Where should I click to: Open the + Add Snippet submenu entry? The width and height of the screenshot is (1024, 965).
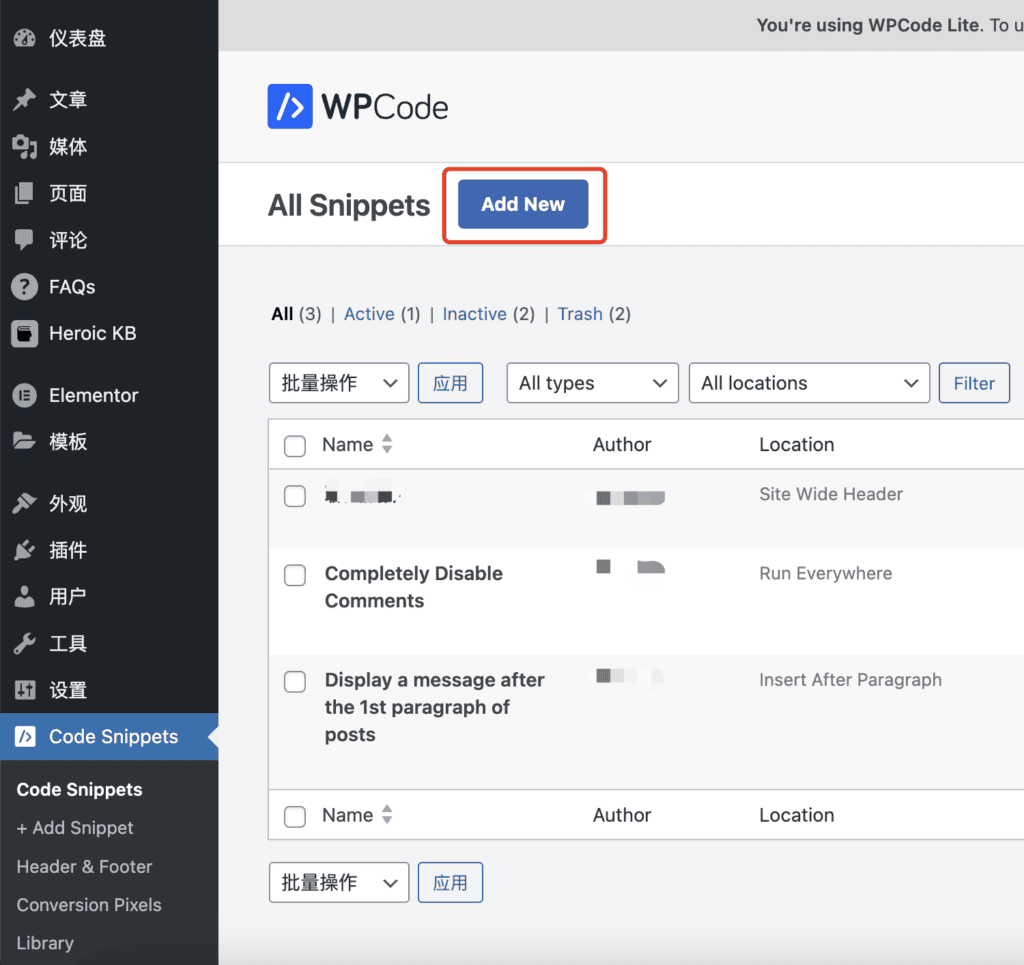point(74,828)
